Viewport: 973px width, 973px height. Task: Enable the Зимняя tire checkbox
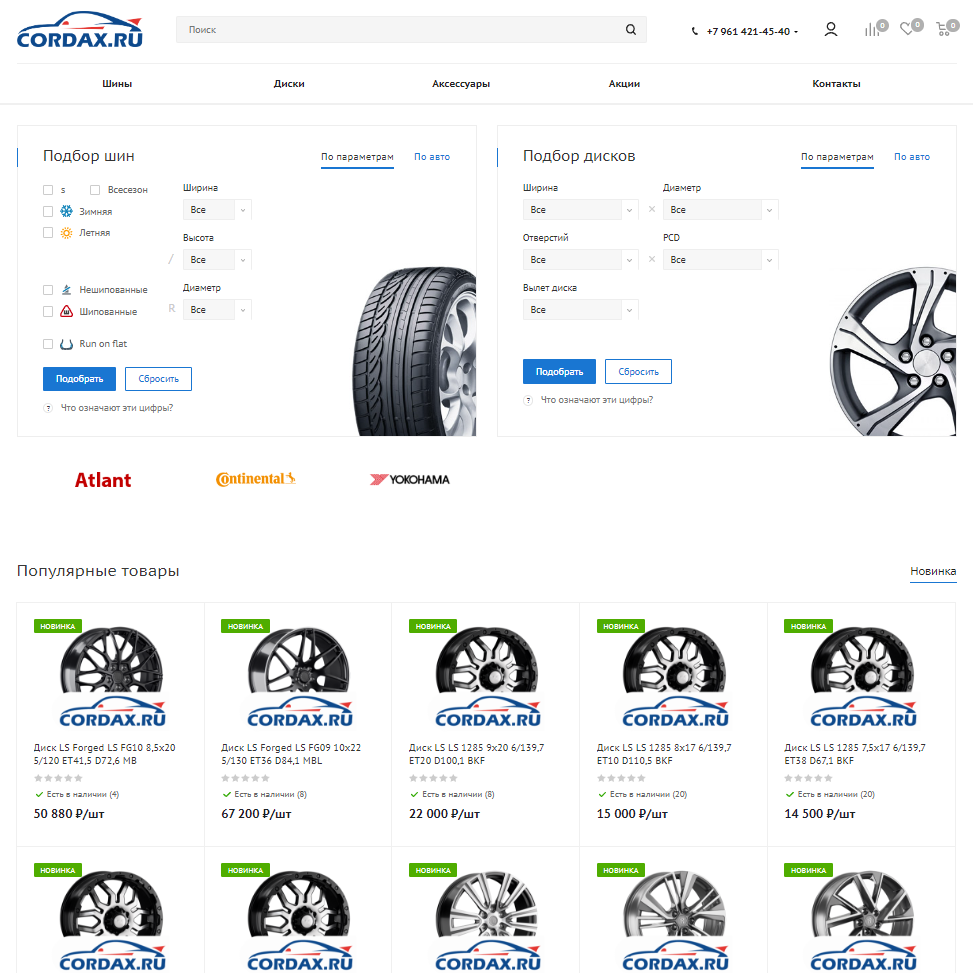click(48, 212)
